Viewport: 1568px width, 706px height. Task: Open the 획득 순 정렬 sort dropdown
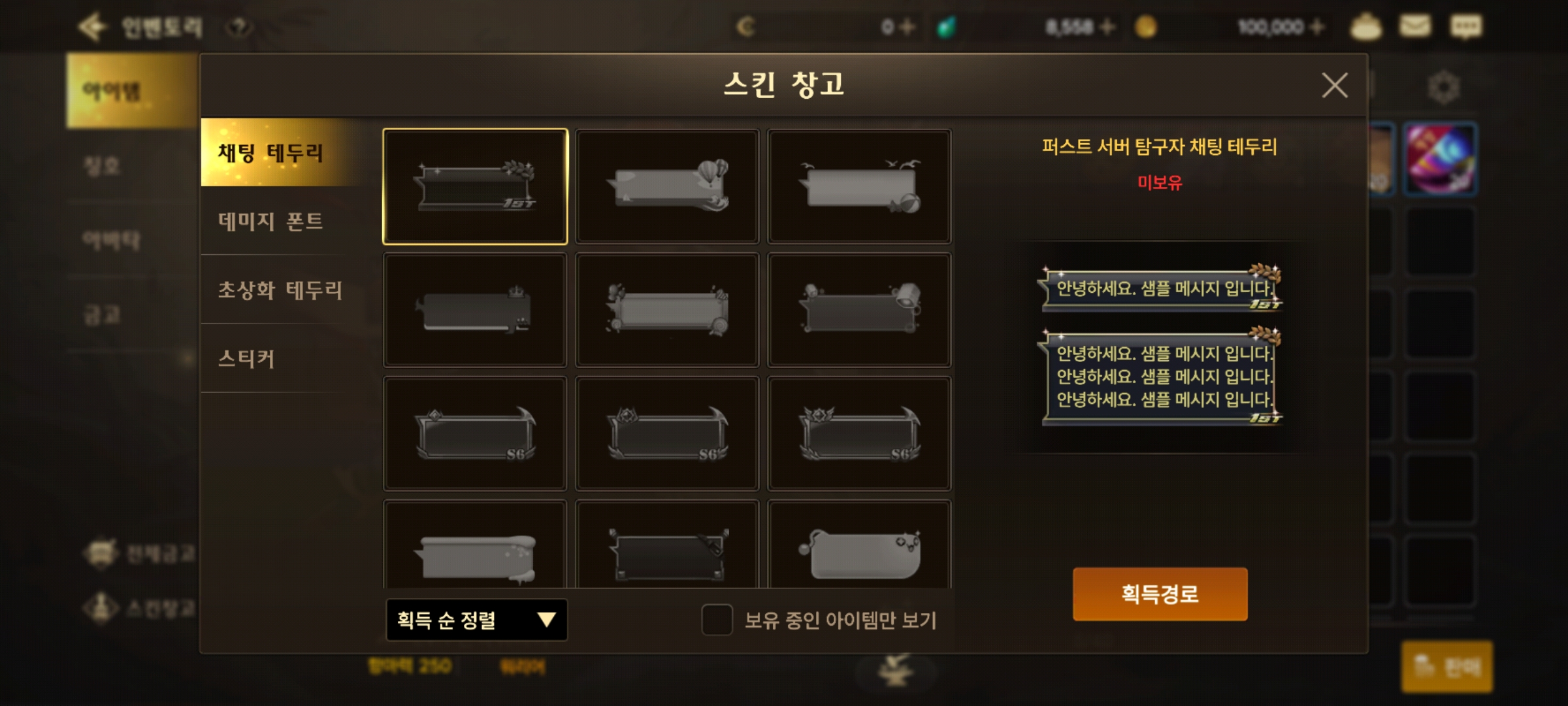tap(476, 620)
